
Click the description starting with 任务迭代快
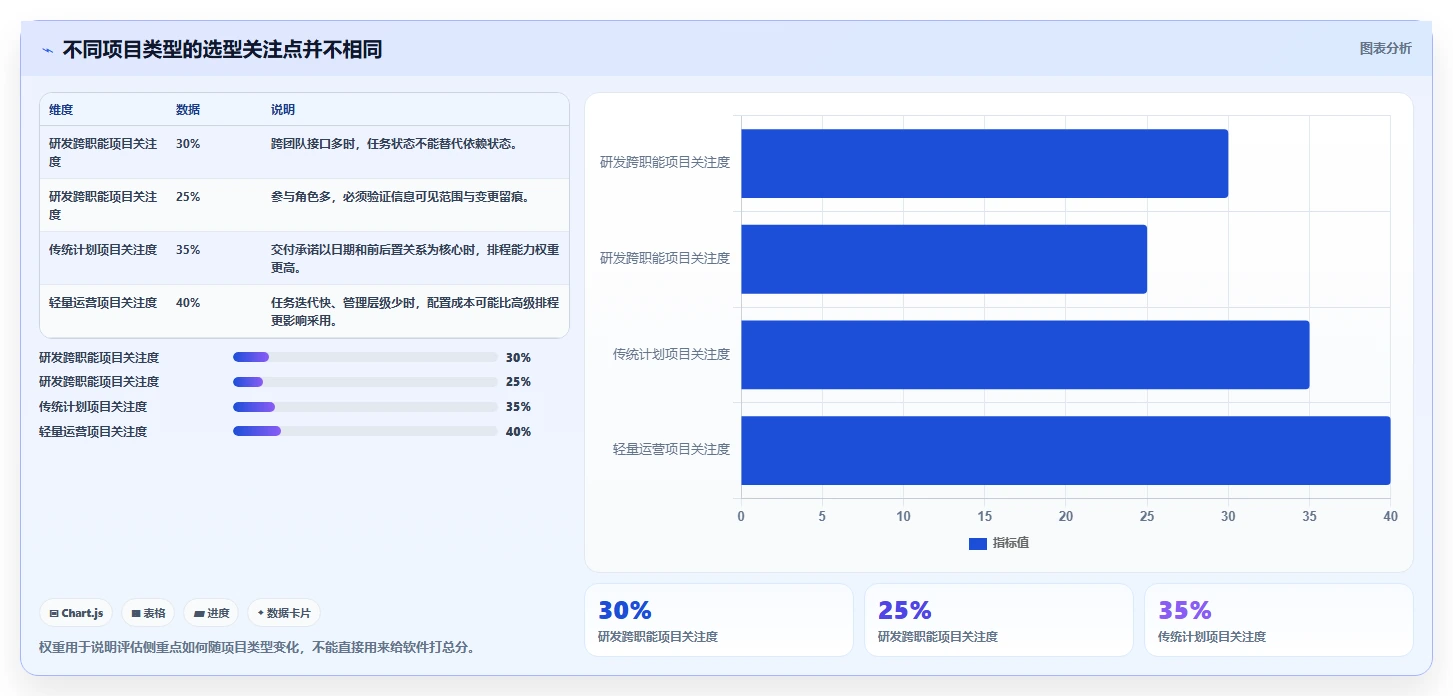click(x=415, y=312)
